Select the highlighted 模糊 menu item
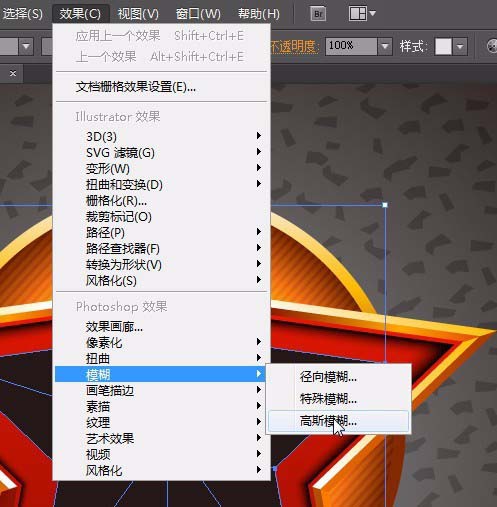Image resolution: width=497 pixels, height=507 pixels. click(x=161, y=374)
